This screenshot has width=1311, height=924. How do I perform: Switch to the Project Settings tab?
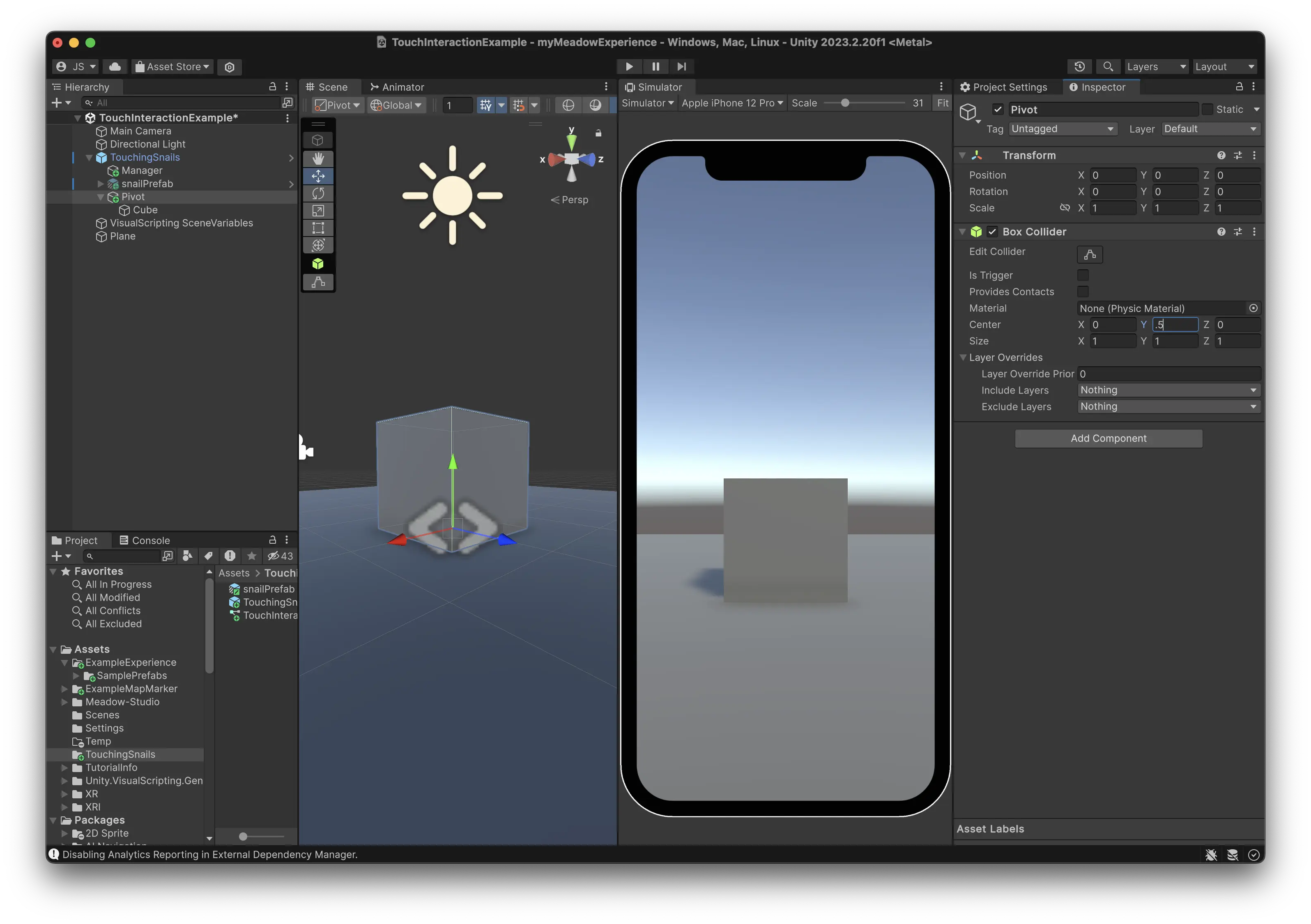pyautogui.click(x=1004, y=87)
